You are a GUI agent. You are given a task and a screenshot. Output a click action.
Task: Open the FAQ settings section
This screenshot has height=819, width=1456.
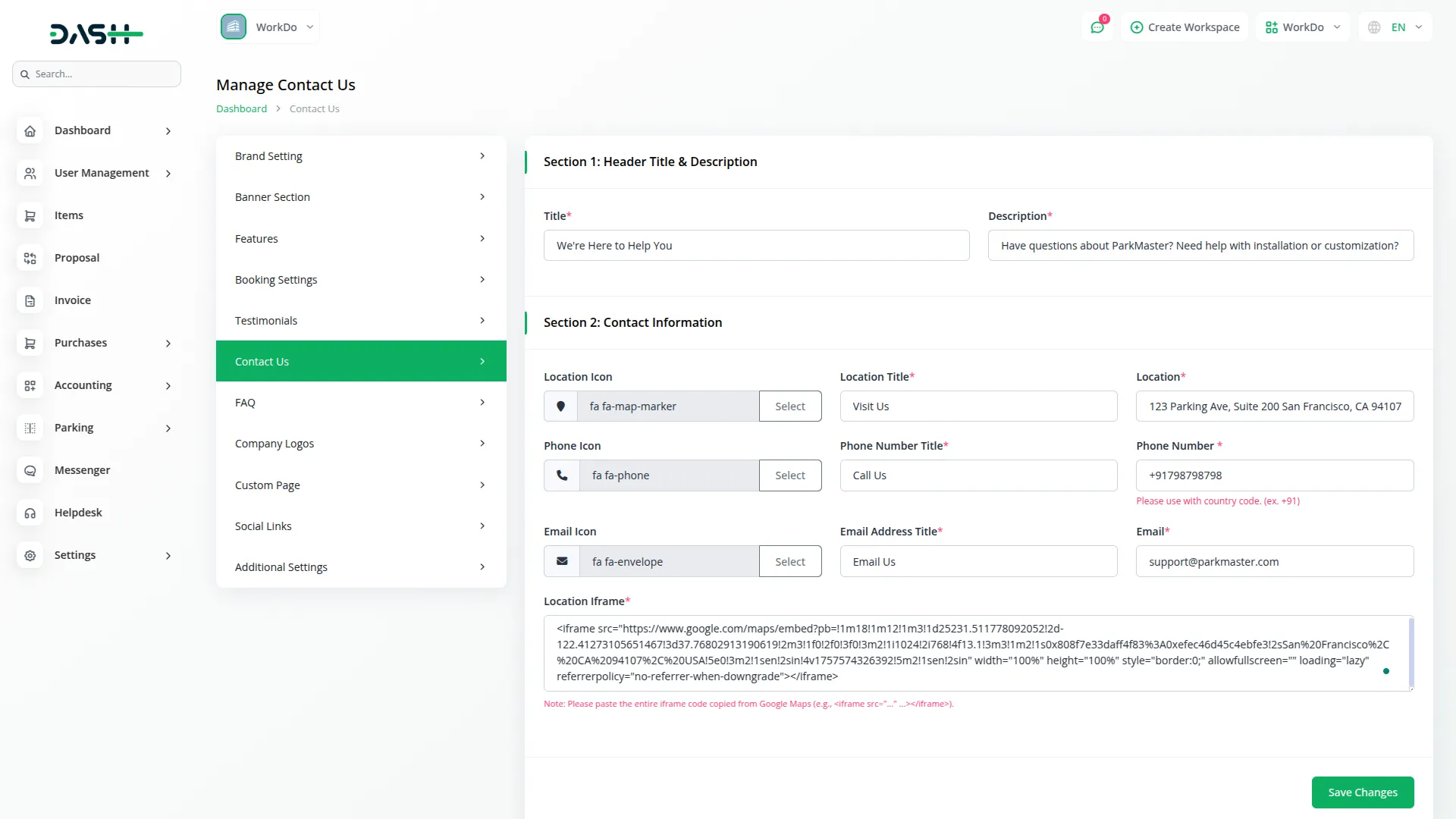click(361, 403)
